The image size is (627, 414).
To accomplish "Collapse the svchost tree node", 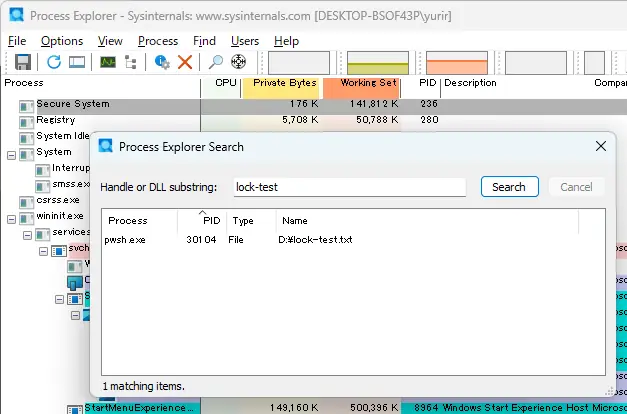I will click(x=44, y=251).
